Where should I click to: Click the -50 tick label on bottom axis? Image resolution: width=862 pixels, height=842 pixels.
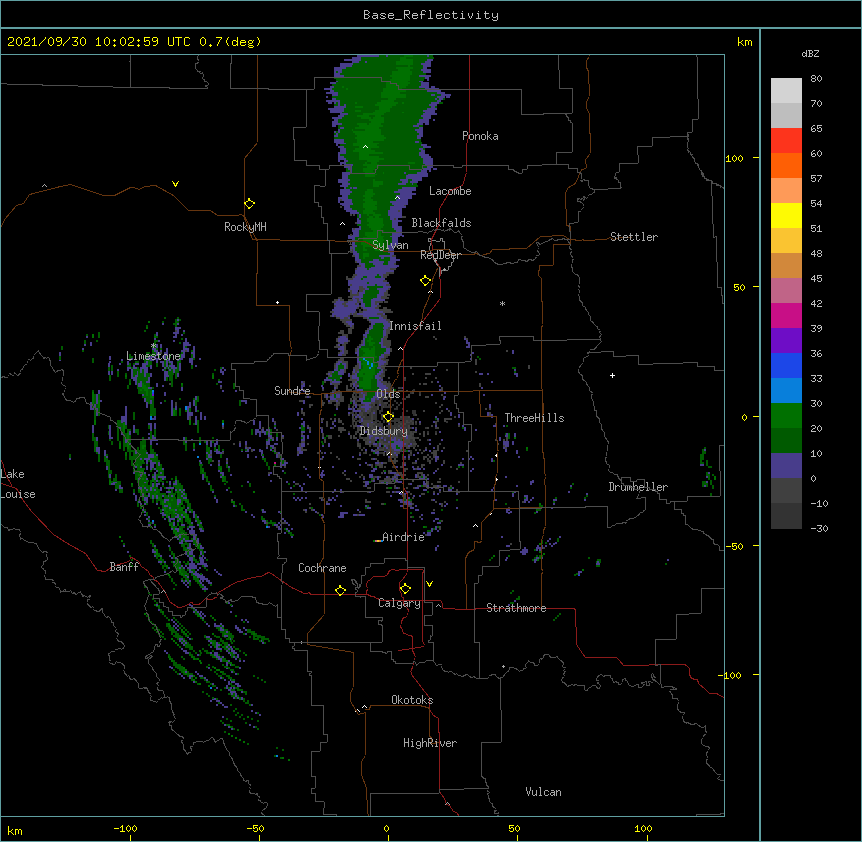255,828
